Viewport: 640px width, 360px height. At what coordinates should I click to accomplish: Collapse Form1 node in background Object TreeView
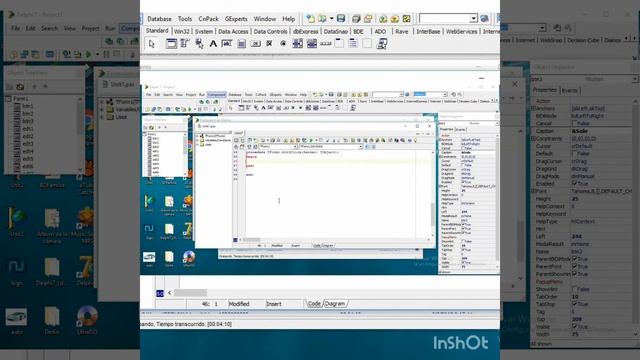click(9, 99)
